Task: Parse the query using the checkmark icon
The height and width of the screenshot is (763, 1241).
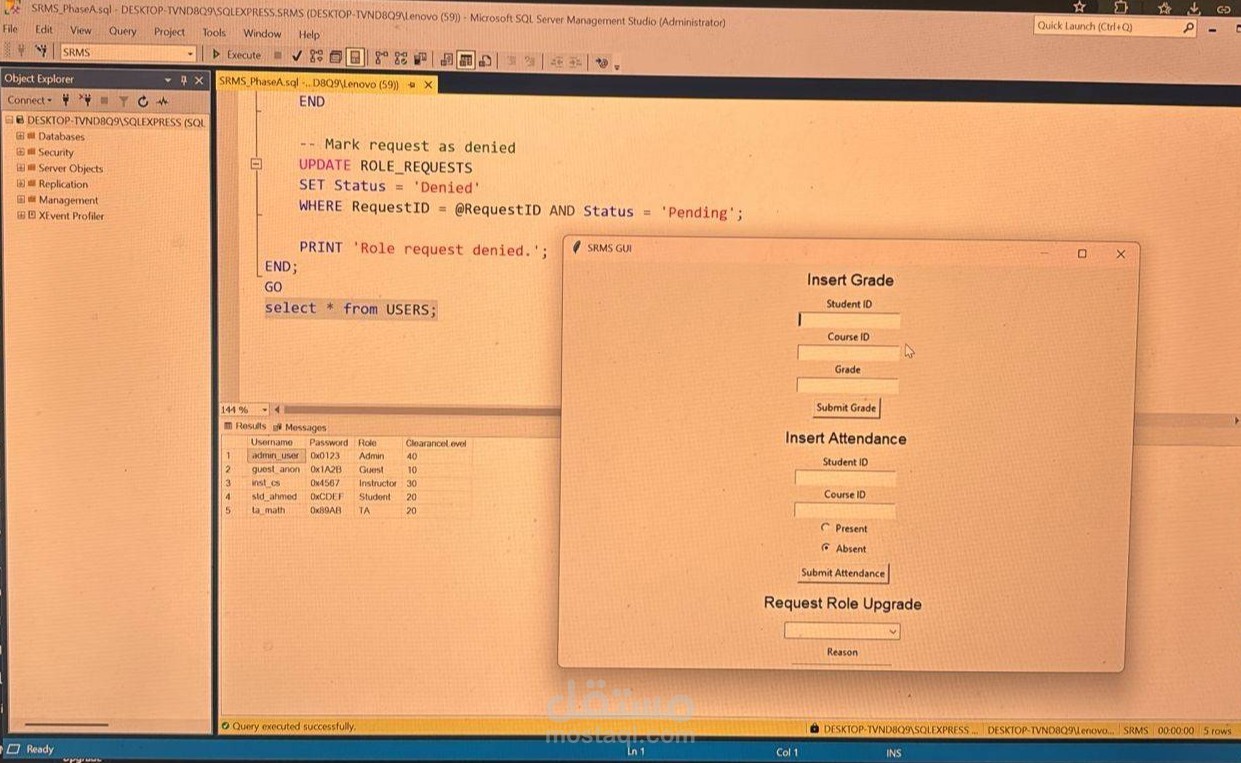Action: point(296,55)
